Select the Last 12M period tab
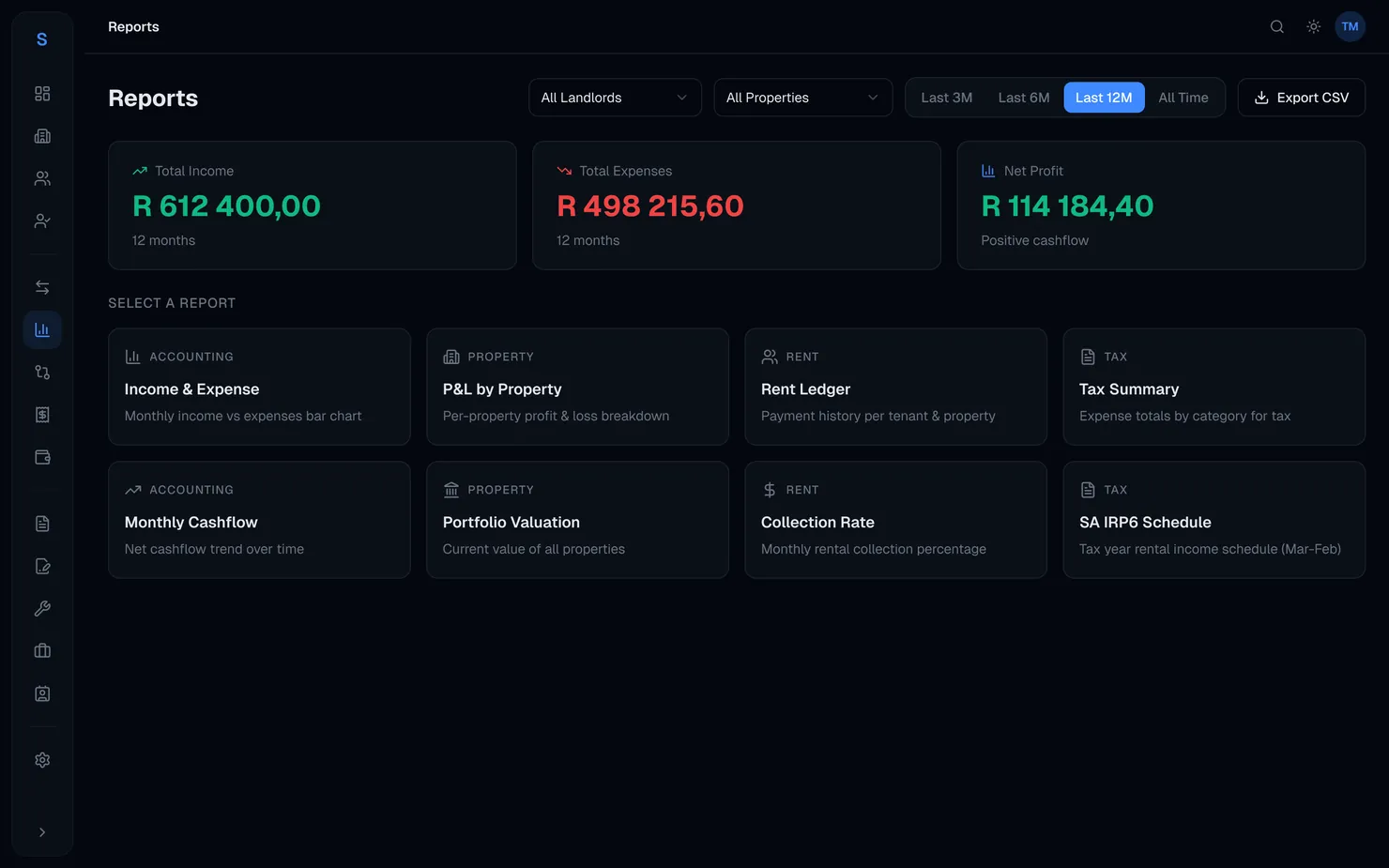The image size is (1389, 868). pyautogui.click(x=1104, y=98)
